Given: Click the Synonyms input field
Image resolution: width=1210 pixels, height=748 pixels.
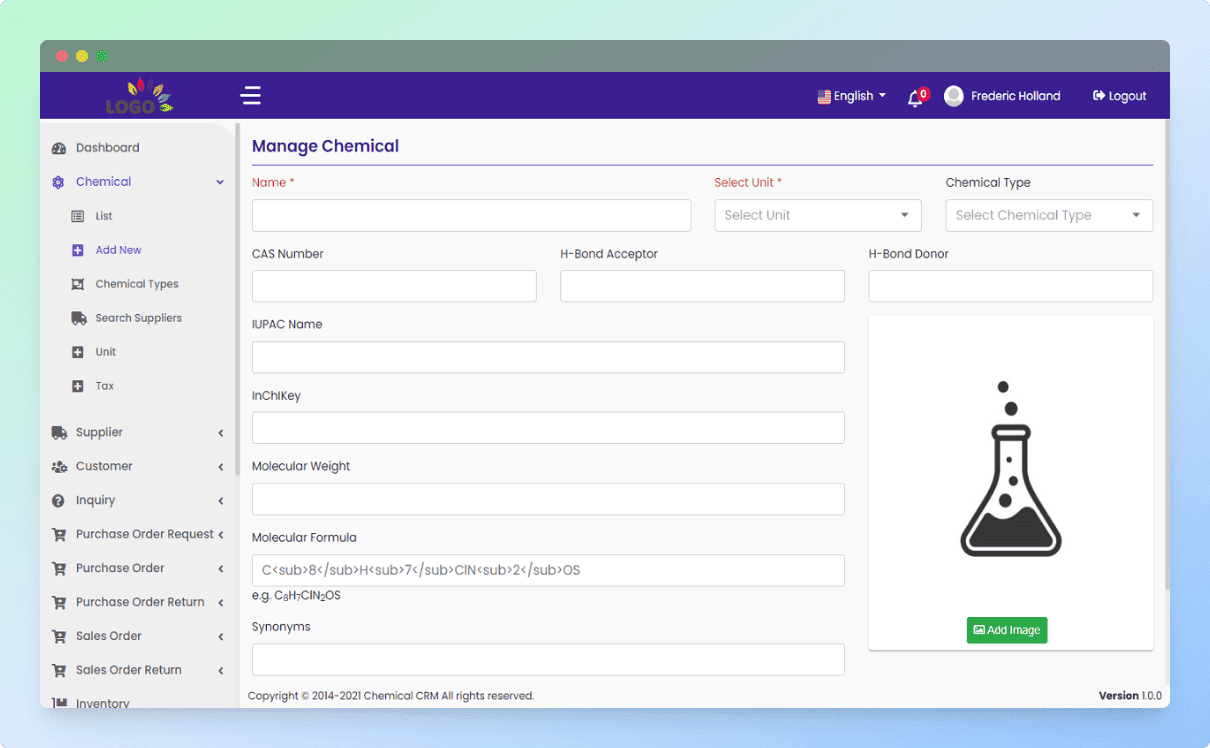Looking at the screenshot, I should pyautogui.click(x=548, y=659).
